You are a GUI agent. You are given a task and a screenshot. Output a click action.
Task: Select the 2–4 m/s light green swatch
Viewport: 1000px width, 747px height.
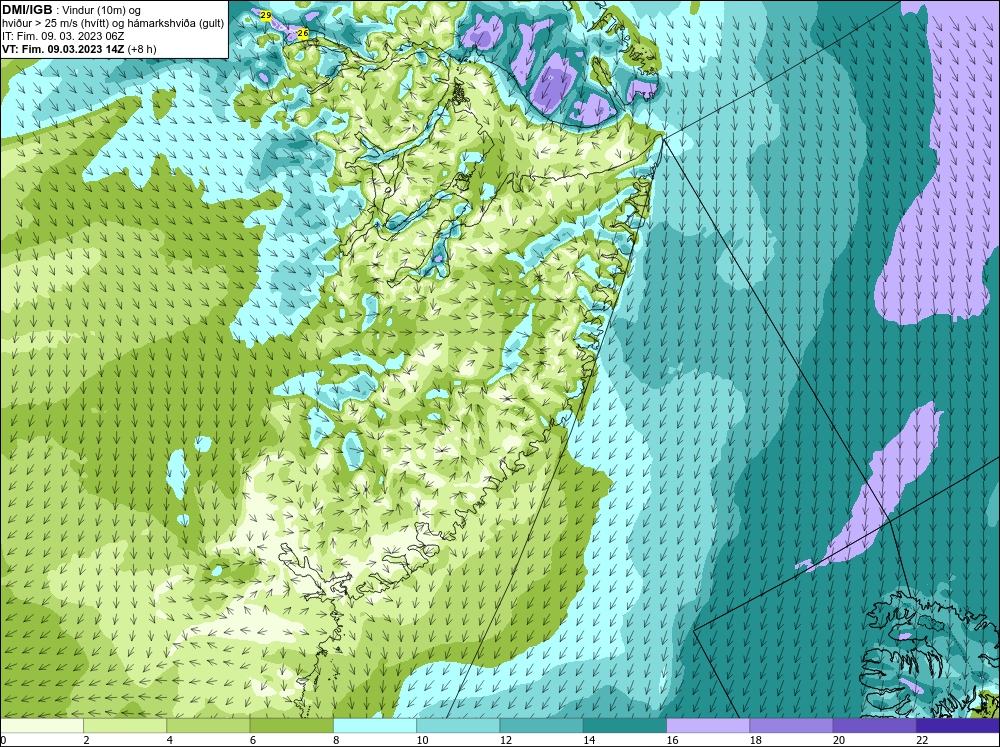click(125, 726)
